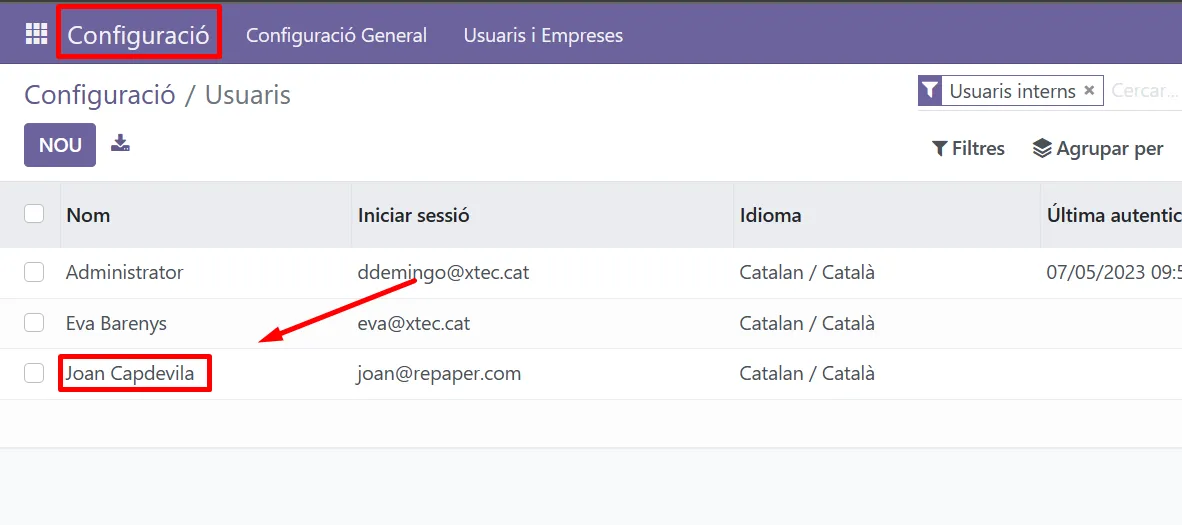Sort by the Iniciar sessió column header
This screenshot has height=525, width=1182.
pyautogui.click(x=413, y=215)
